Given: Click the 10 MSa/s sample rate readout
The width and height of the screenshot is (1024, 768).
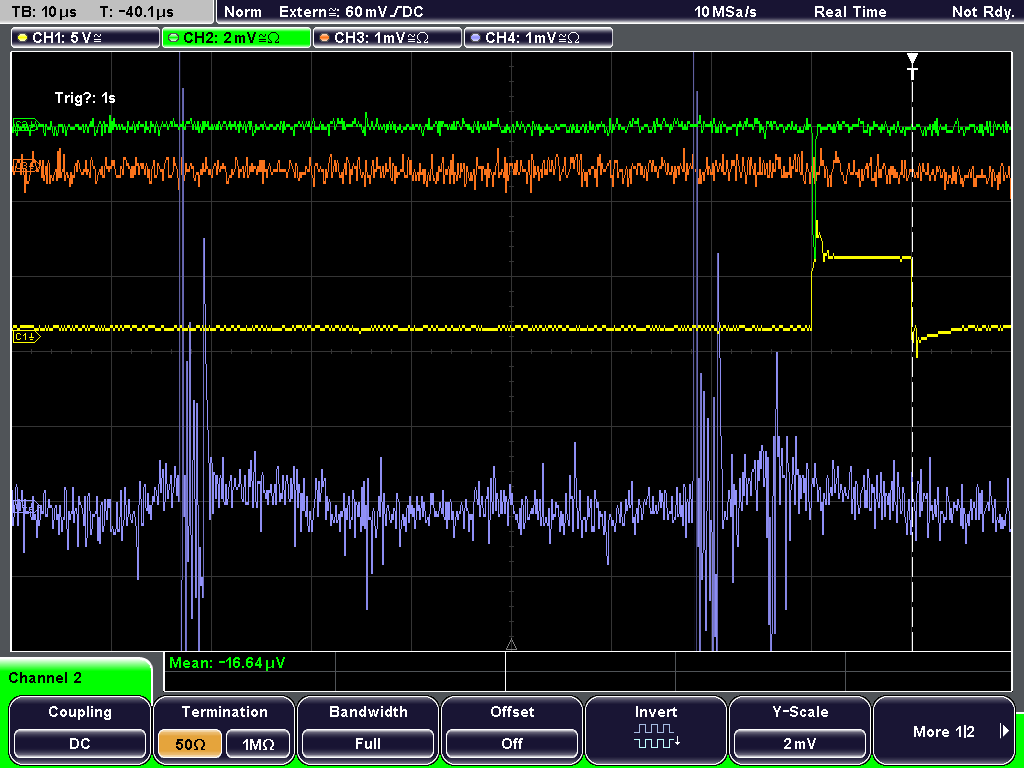Looking at the screenshot, I should tap(725, 12).
